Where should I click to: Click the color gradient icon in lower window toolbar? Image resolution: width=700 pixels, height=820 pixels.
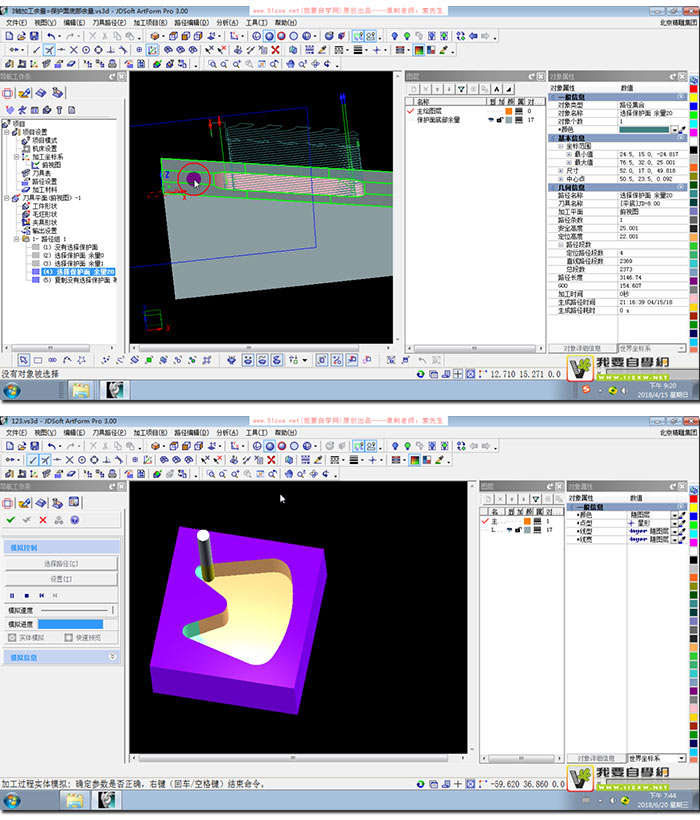point(415,460)
